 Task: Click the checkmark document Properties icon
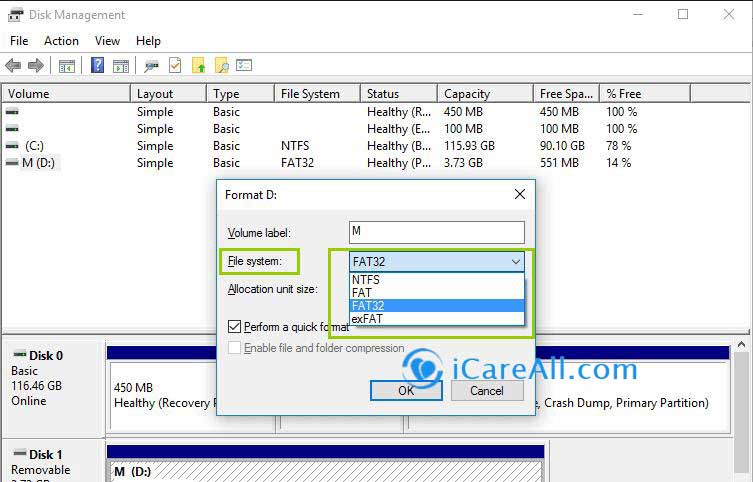coord(175,65)
